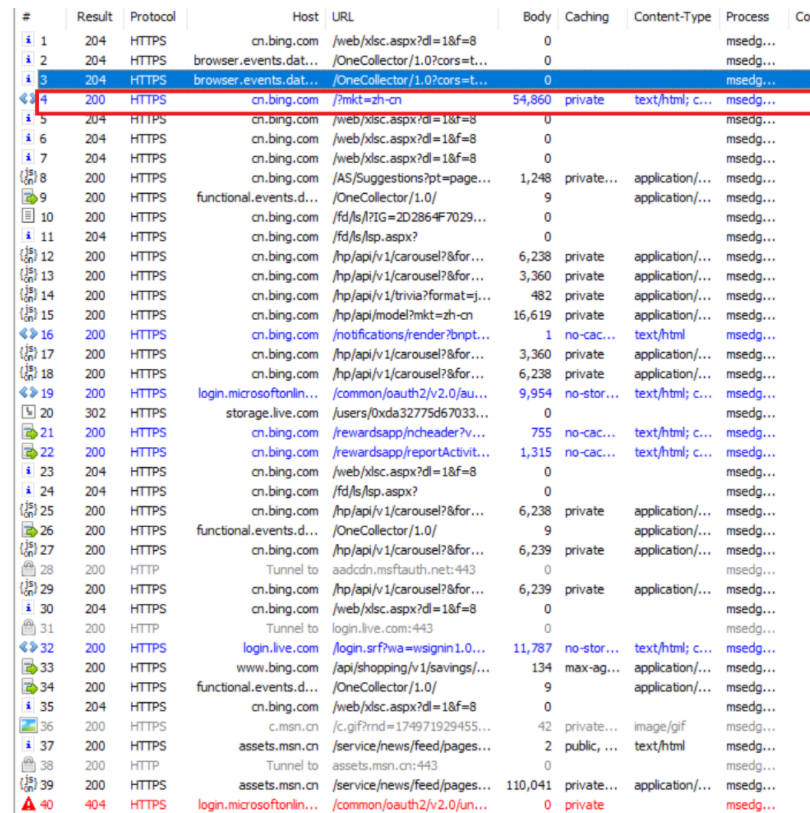Click the green arrow POST icon of session 9
The height and width of the screenshot is (813, 810).
[x=29, y=197]
